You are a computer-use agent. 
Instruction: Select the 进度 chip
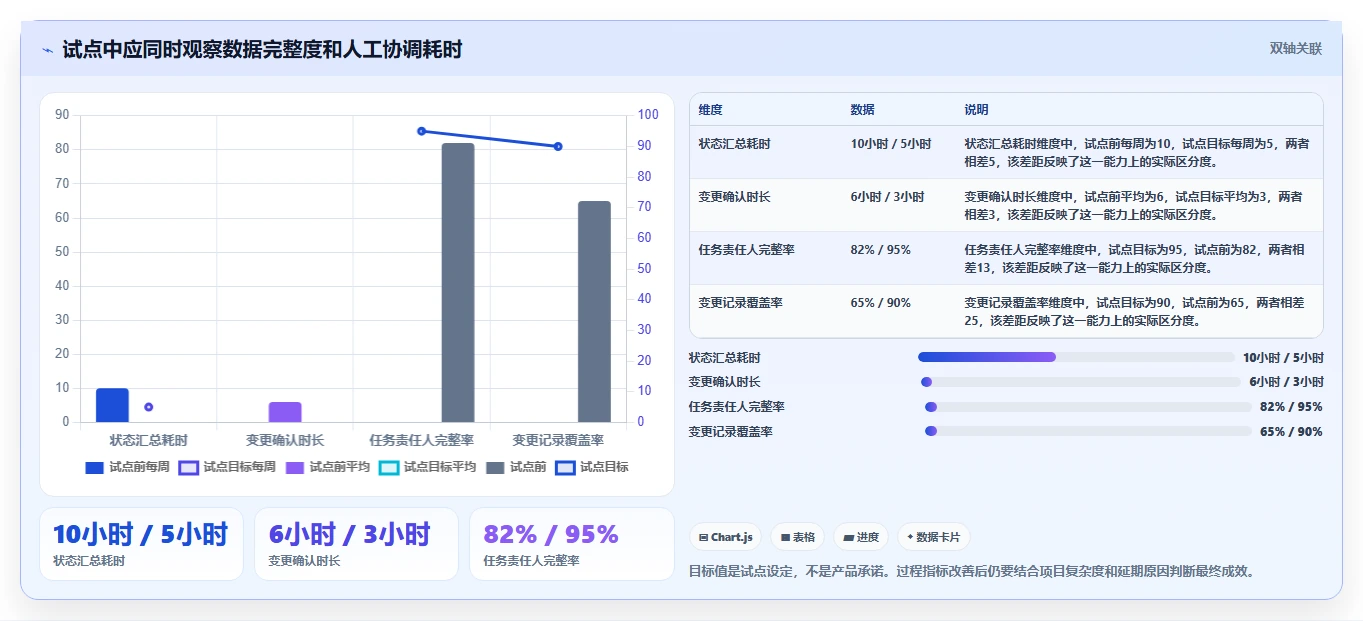pos(861,537)
